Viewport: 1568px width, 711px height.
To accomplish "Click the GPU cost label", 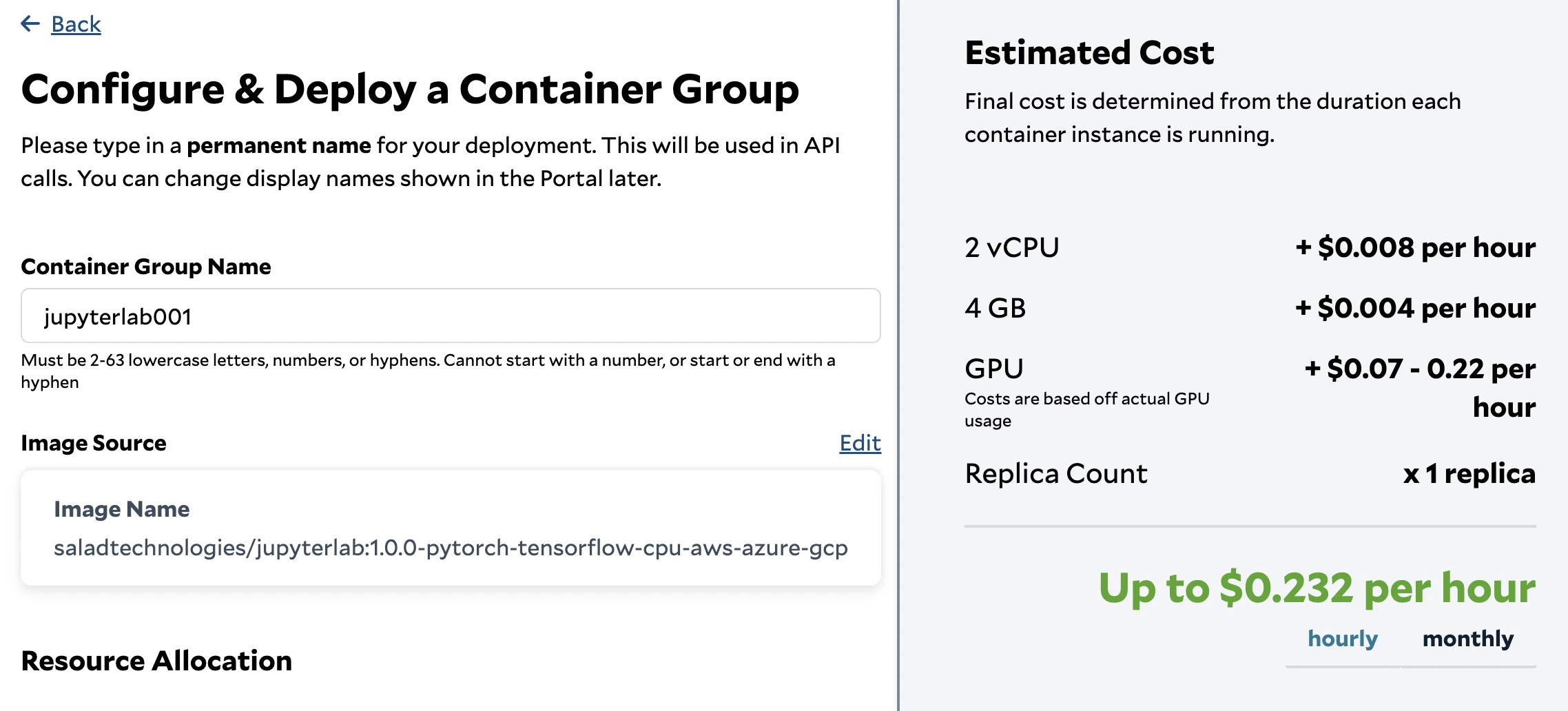I will click(993, 369).
